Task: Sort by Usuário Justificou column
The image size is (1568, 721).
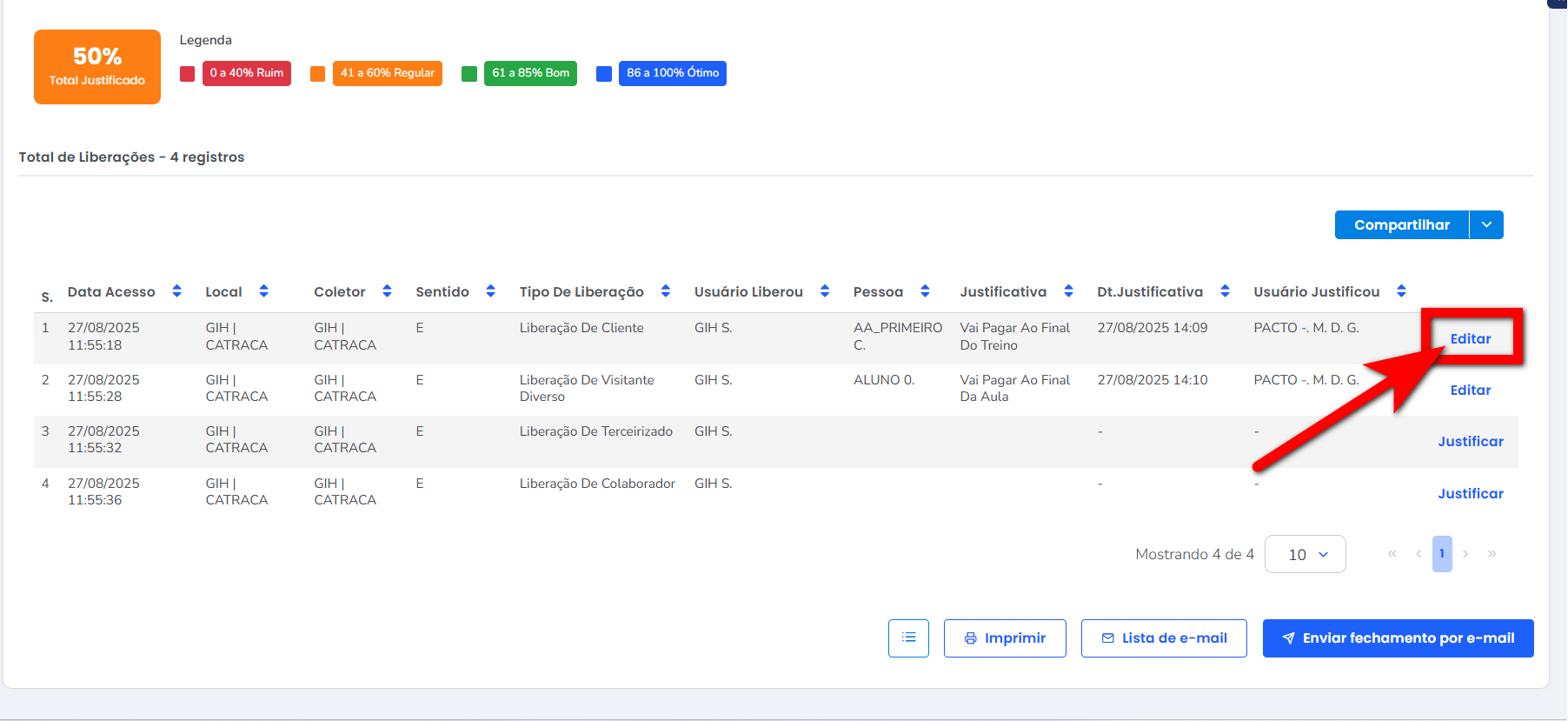Action: coord(1401,291)
